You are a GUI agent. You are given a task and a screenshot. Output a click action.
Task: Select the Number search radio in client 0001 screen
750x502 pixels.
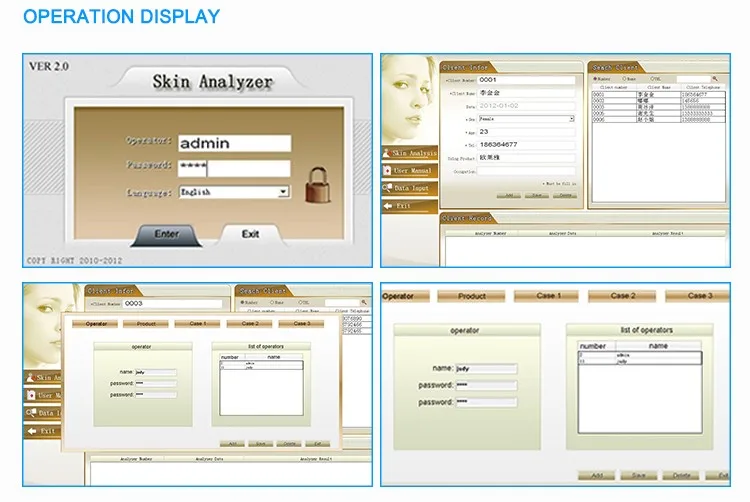pos(596,79)
